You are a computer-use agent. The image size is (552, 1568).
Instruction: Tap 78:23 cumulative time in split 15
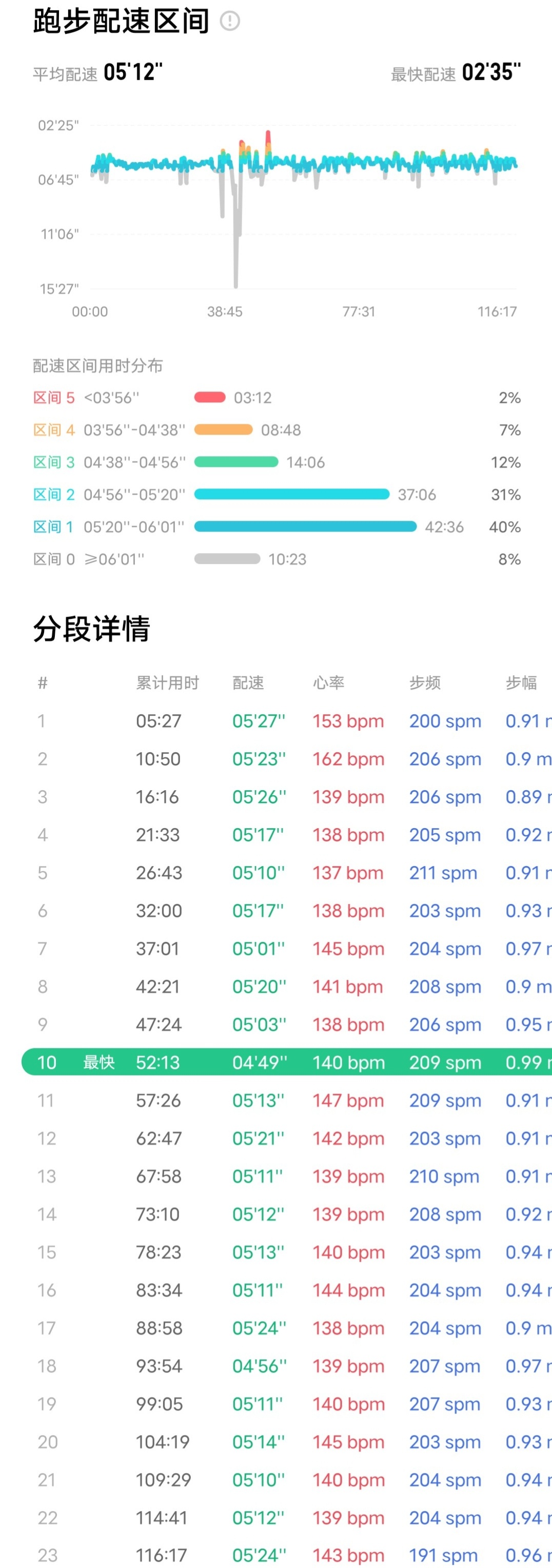158,1252
